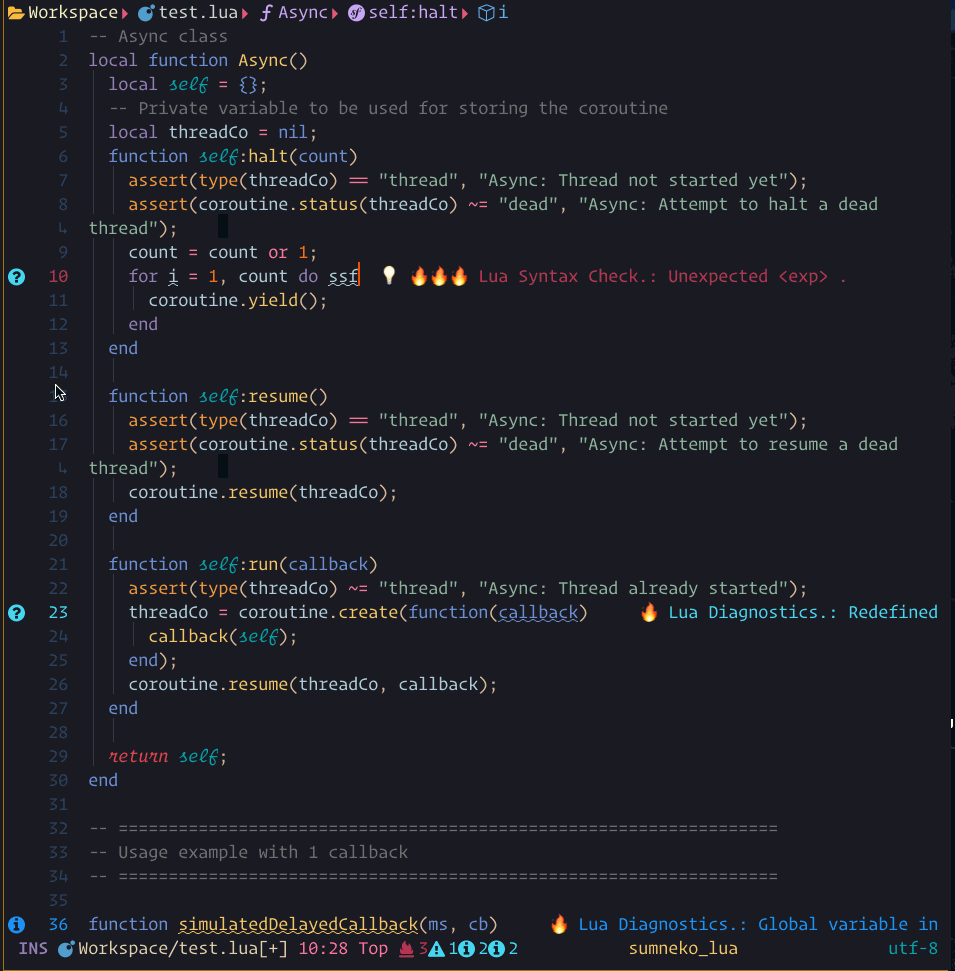
Task: Click the -- Async class comment on line 1
Action: [x=159, y=37]
